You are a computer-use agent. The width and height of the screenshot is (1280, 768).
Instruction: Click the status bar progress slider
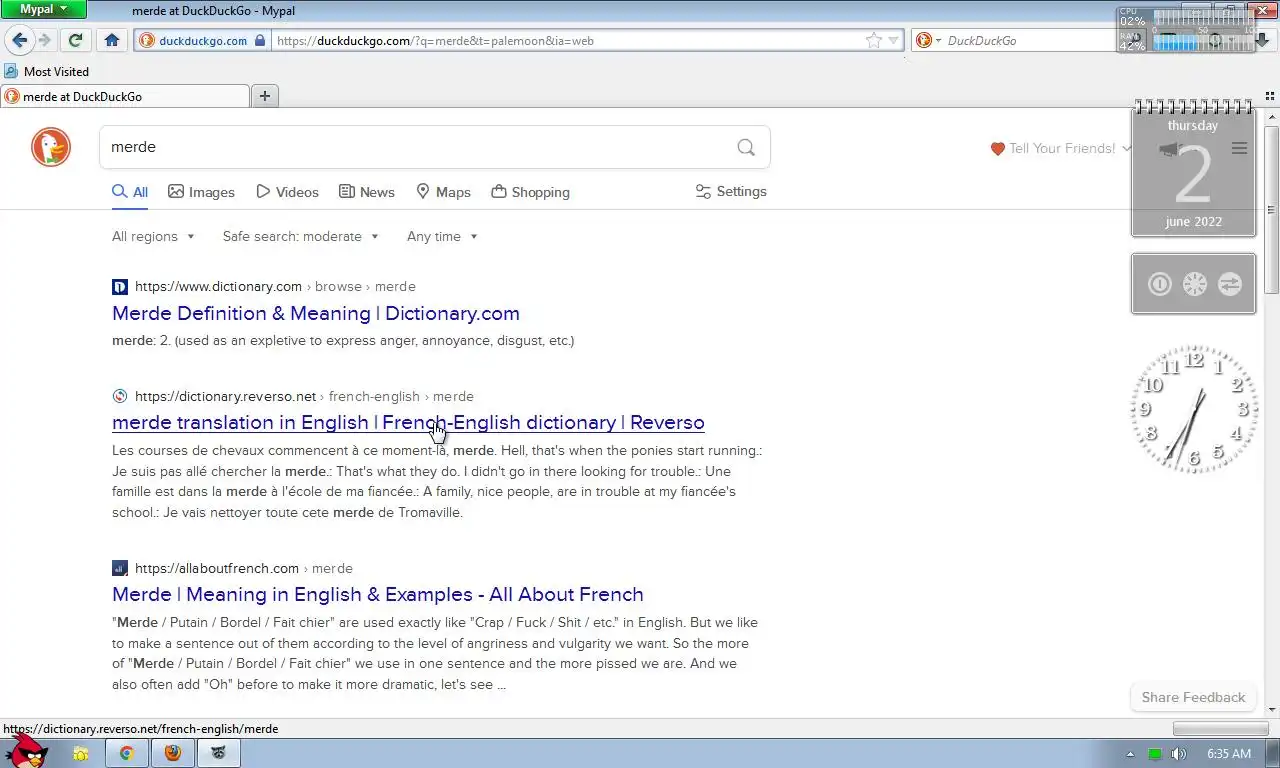point(1220,729)
